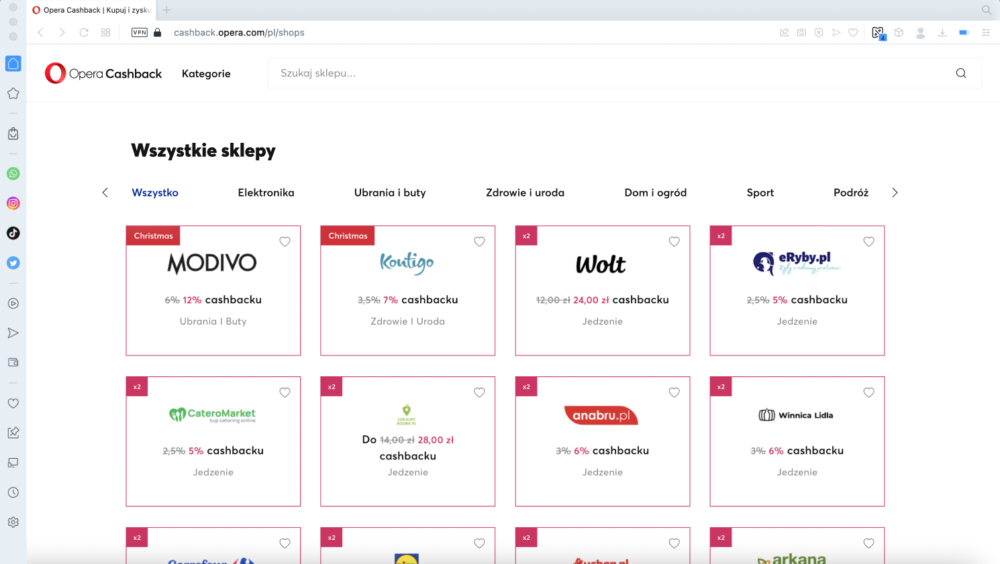This screenshot has height=564, width=1000.
Task: Open the shopping bag sidebar icon
Action: (x=13, y=133)
